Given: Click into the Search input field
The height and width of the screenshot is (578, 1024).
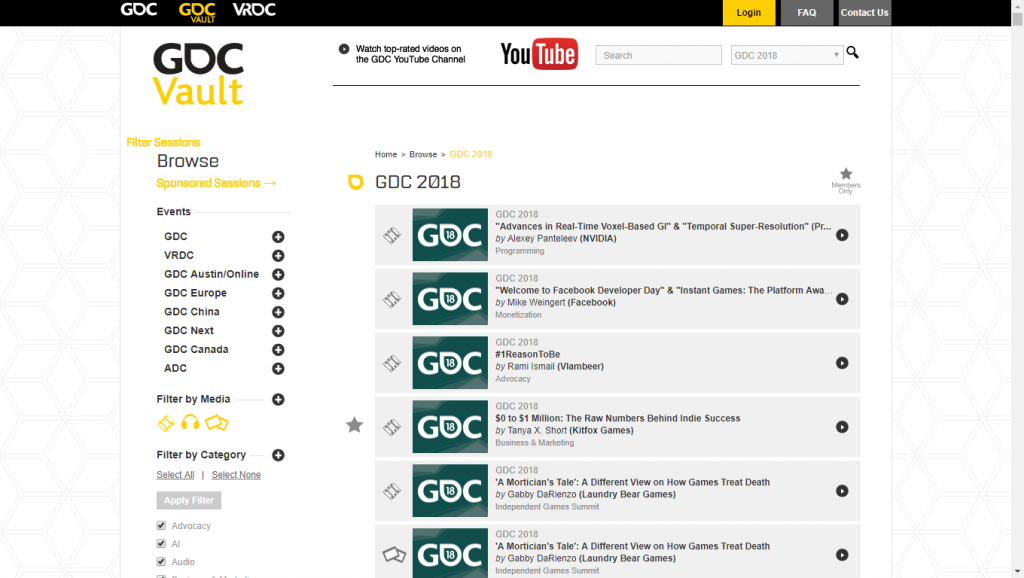Looking at the screenshot, I should click(658, 56).
